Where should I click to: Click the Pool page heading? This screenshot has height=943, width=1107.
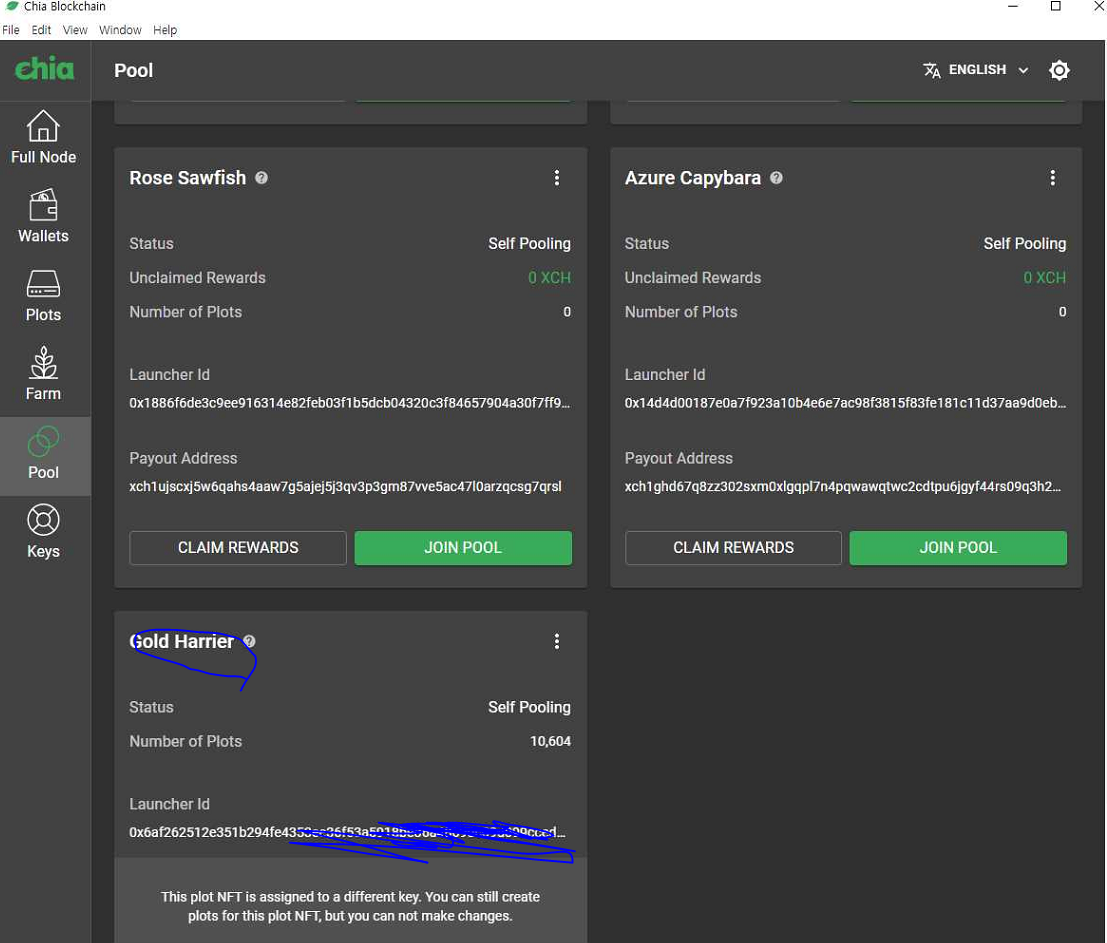[x=133, y=70]
